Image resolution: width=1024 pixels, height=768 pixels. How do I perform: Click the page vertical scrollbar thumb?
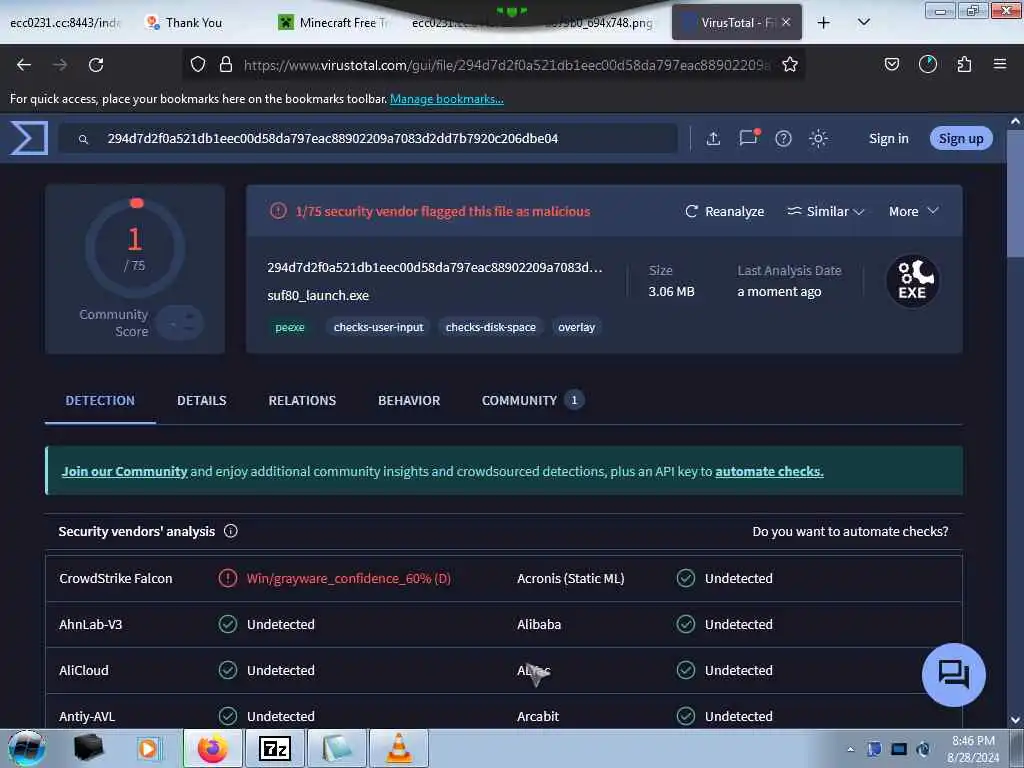tap(1016, 193)
